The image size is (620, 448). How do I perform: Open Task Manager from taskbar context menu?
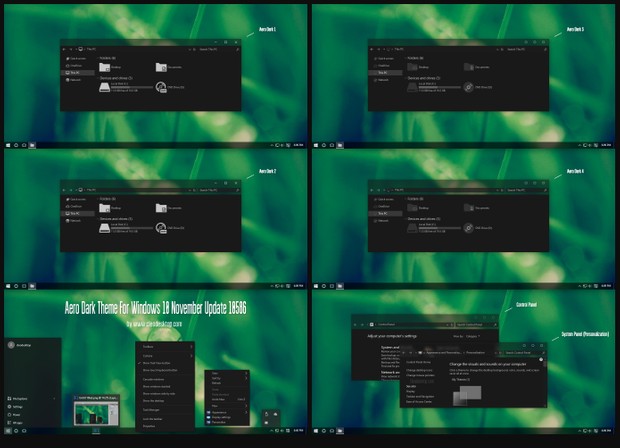[x=165, y=410]
